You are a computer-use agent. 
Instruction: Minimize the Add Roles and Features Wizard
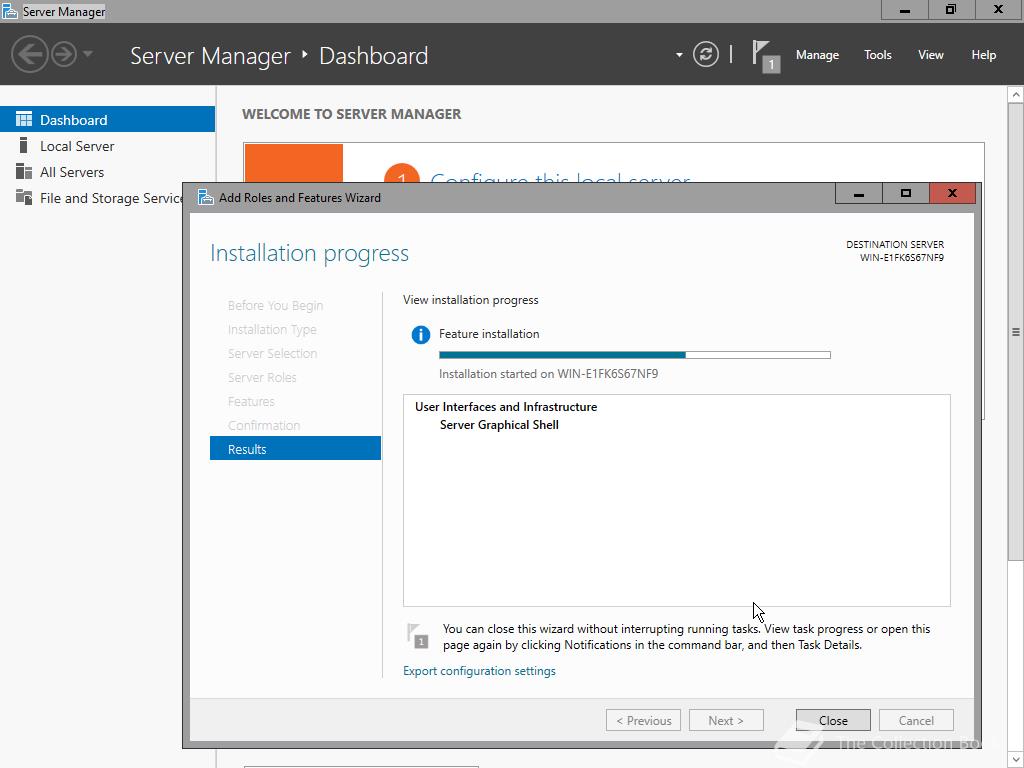pos(859,193)
